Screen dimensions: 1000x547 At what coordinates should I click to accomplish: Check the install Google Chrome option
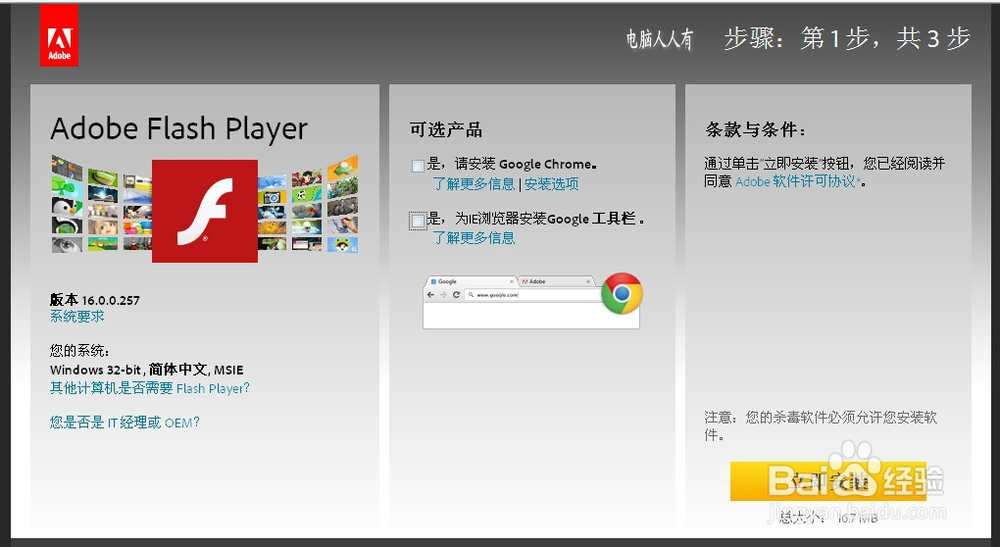pos(418,166)
